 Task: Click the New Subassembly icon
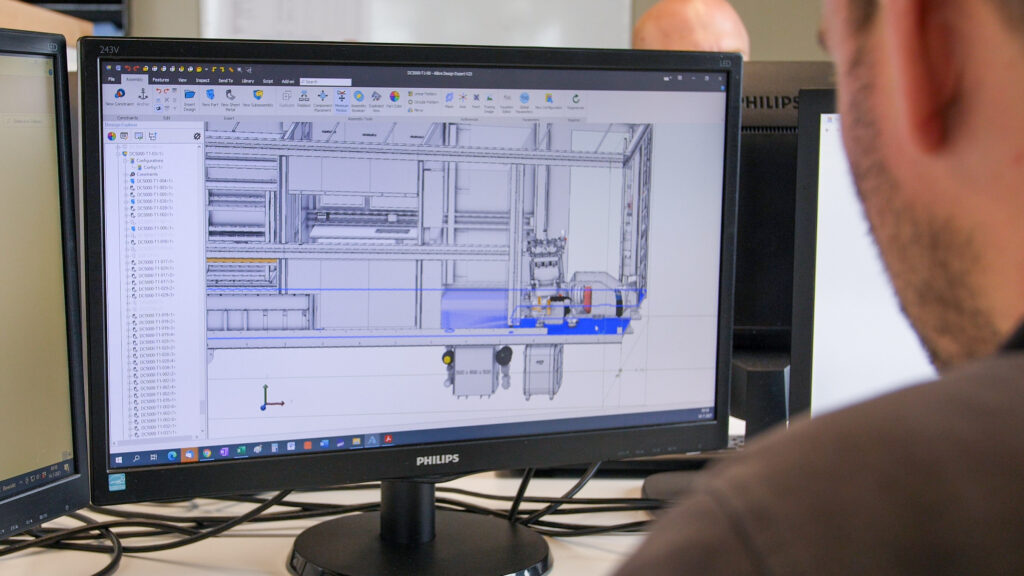click(x=257, y=96)
